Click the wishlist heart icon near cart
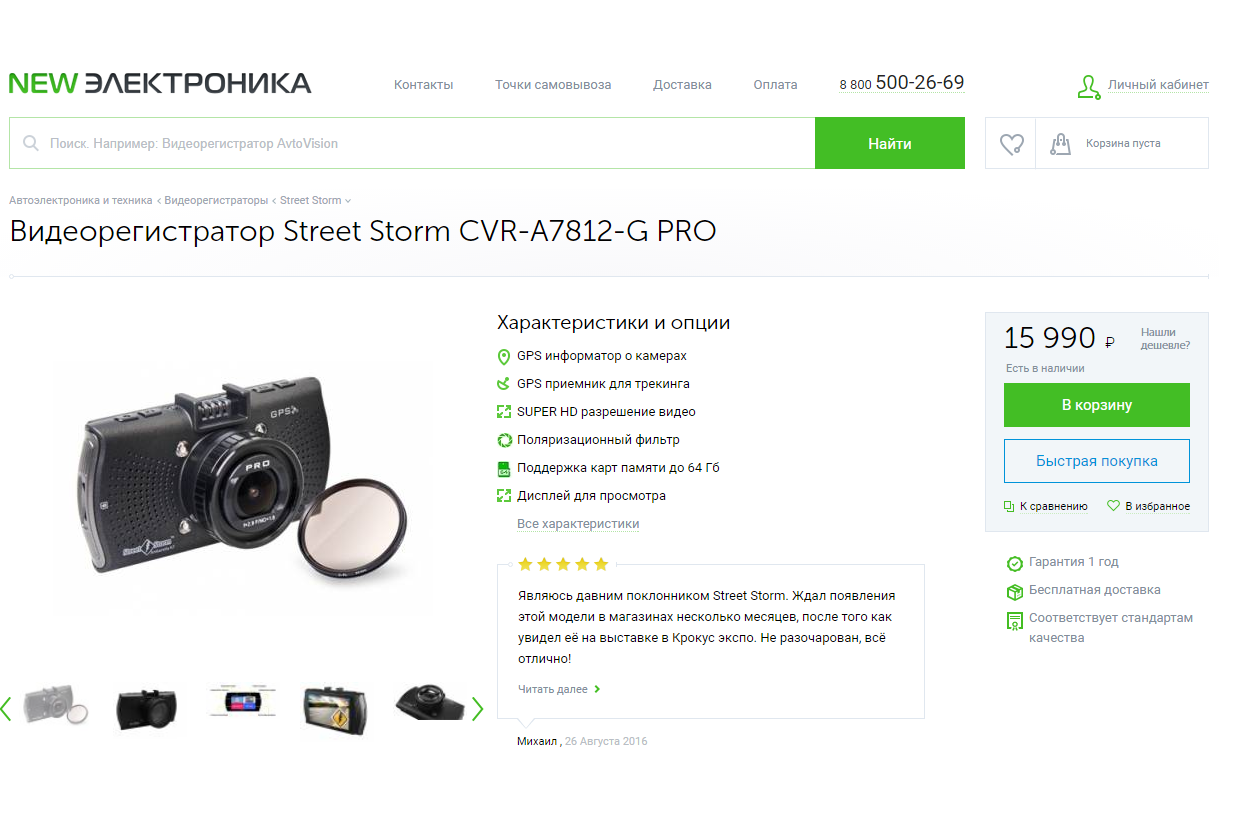1249x820 pixels. click(1012, 144)
